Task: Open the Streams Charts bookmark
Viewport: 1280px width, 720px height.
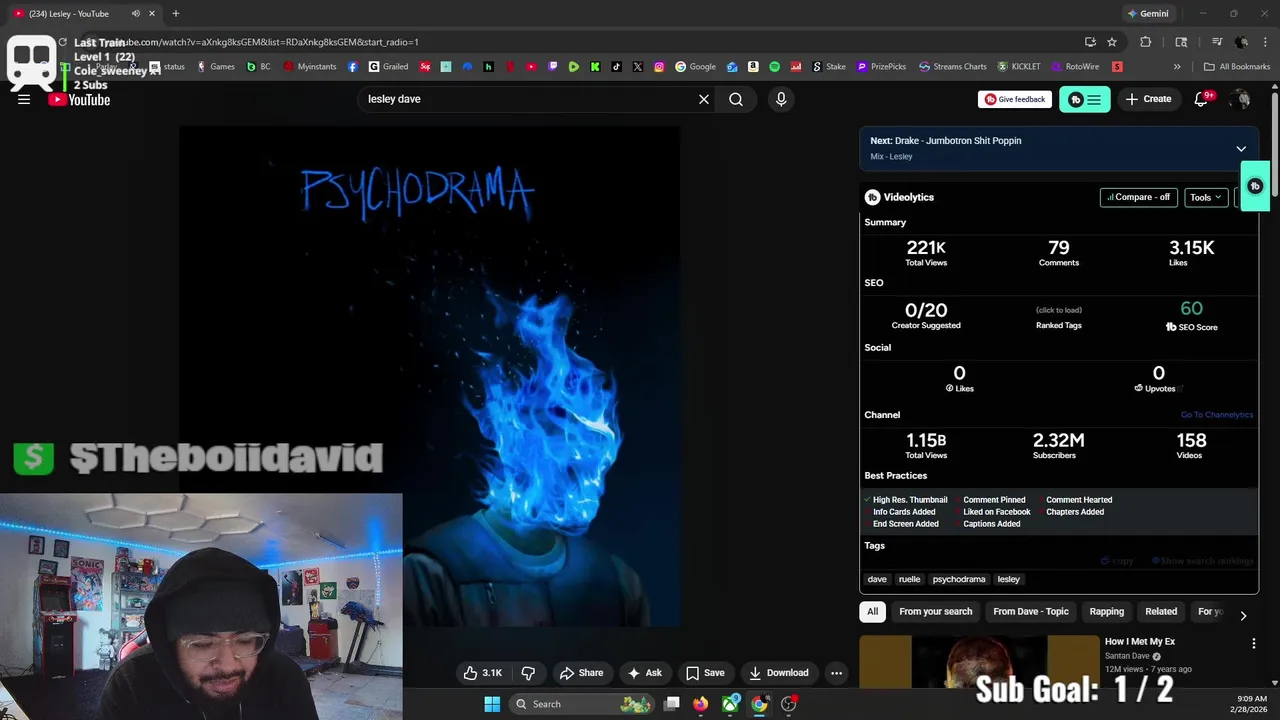Action: [953, 67]
